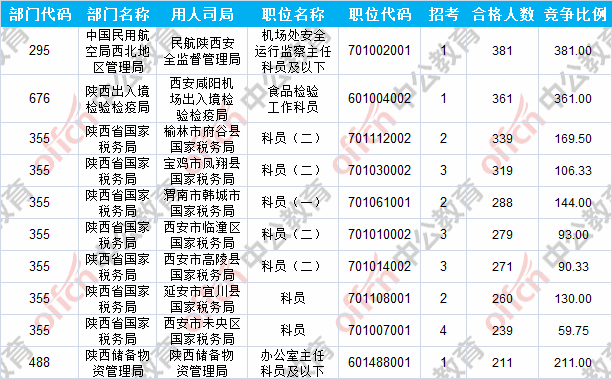Select position code 701030002
Viewport: 612px width, 379px height.
pos(379,171)
